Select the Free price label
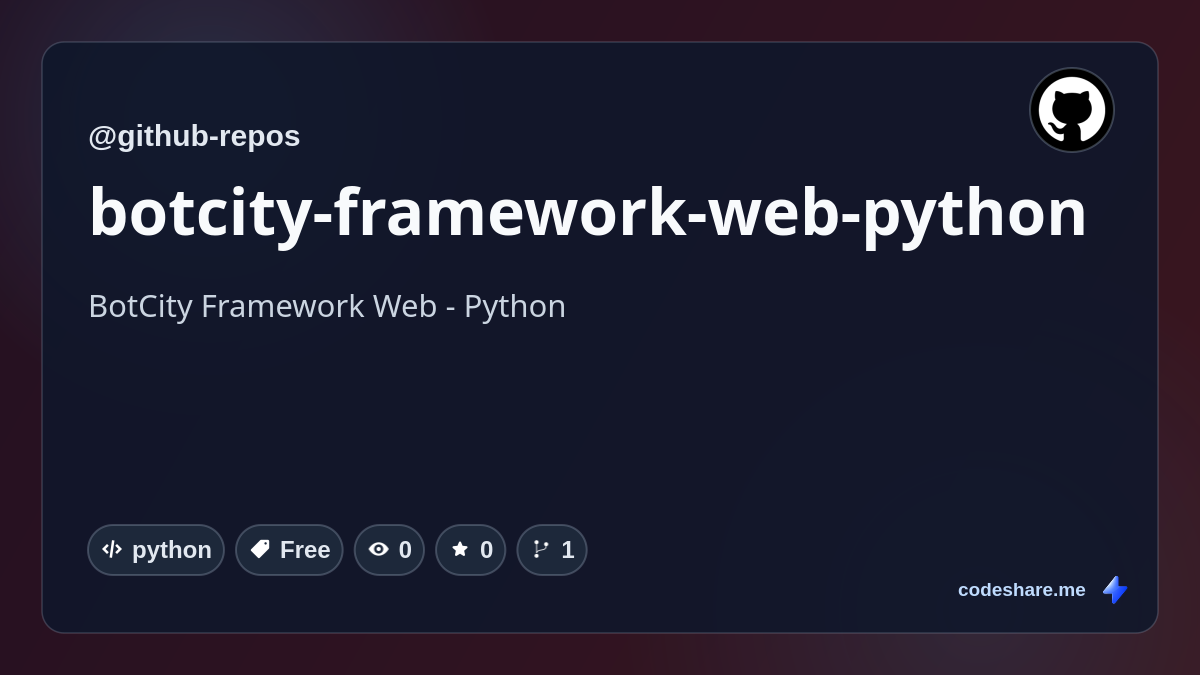1200x675 pixels. 305,550
